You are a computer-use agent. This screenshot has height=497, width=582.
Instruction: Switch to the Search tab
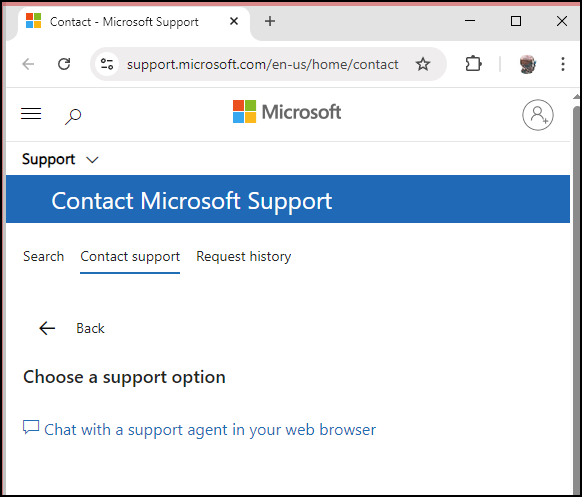[x=43, y=256]
